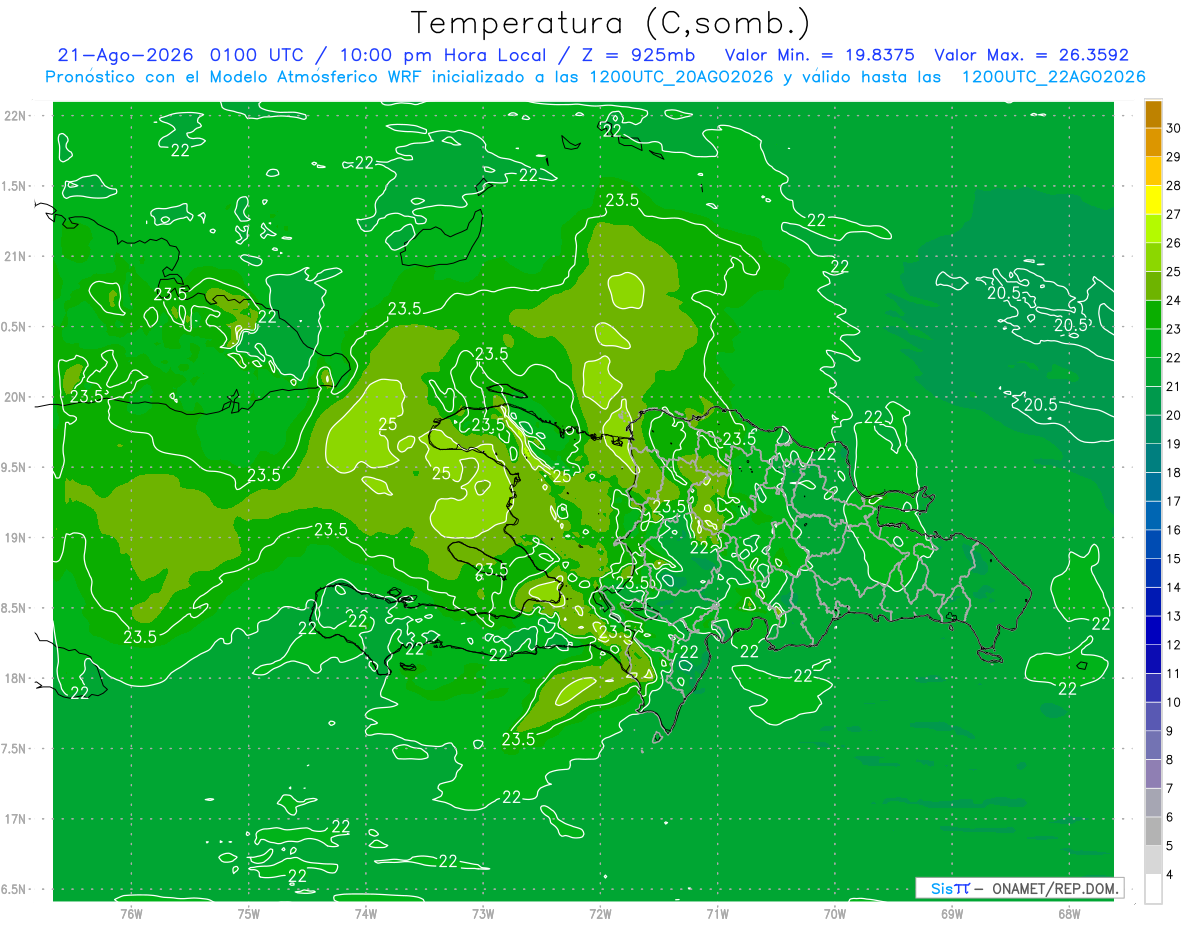Click the '76W' longitude axis label
The width and height of the screenshot is (1200, 927).
click(131, 913)
